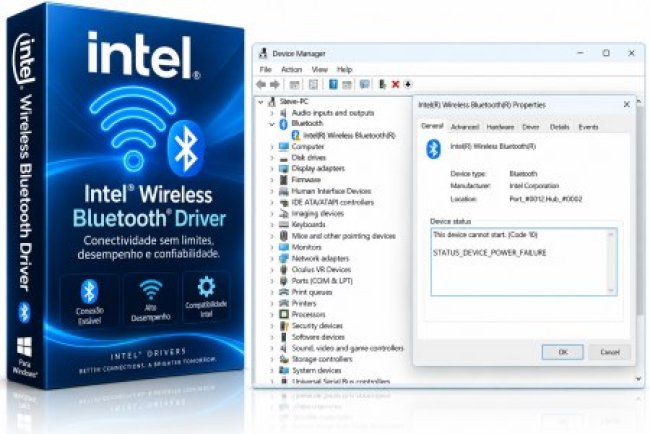
Task: Expand Storage controllers
Action: [272, 359]
